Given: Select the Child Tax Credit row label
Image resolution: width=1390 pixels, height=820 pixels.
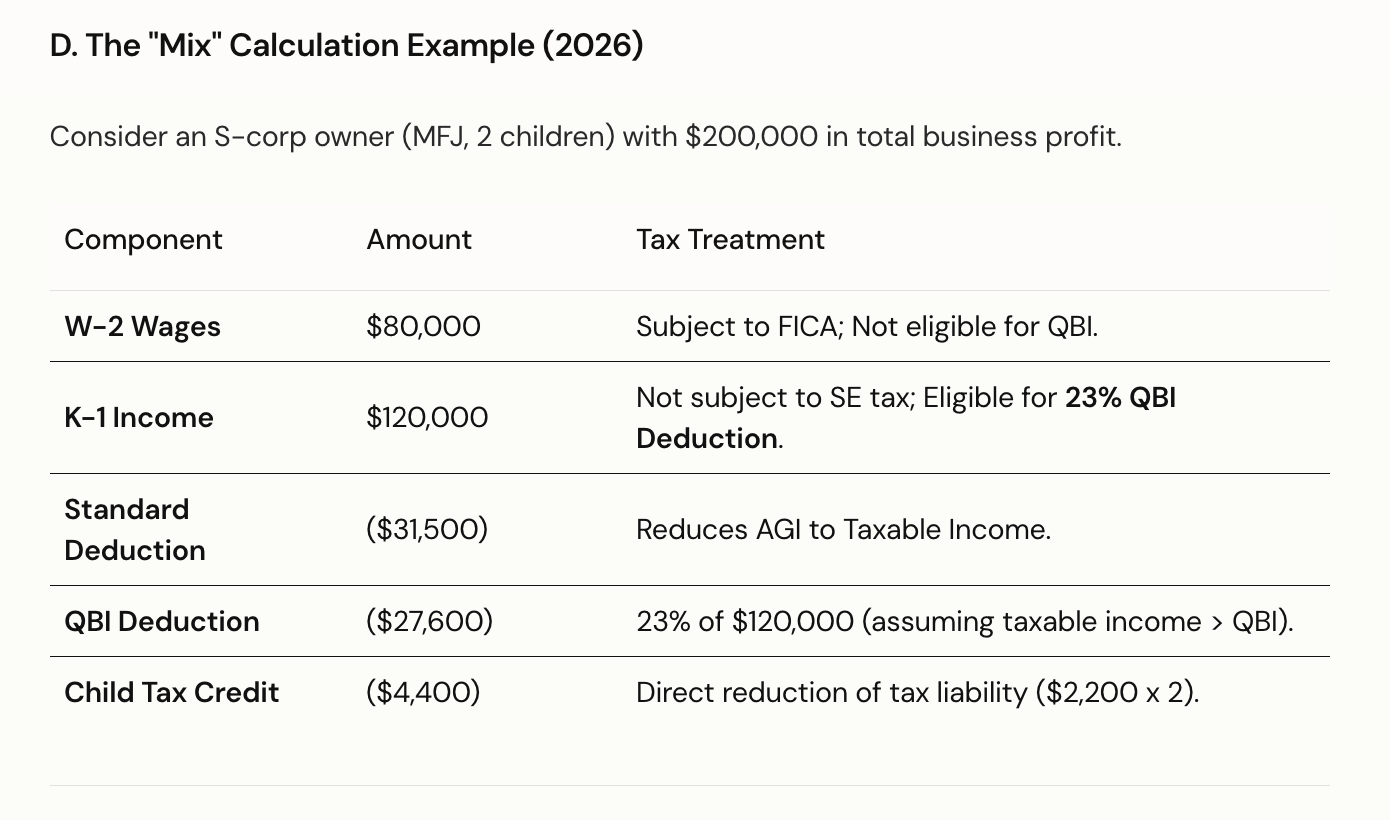Looking at the screenshot, I should click(x=171, y=692).
